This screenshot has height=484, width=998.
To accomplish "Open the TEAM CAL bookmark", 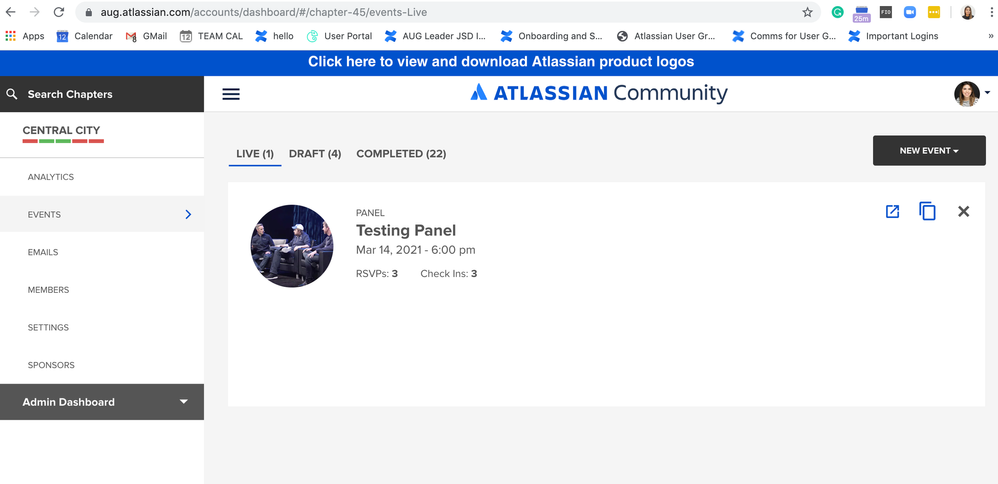I will click(211, 36).
